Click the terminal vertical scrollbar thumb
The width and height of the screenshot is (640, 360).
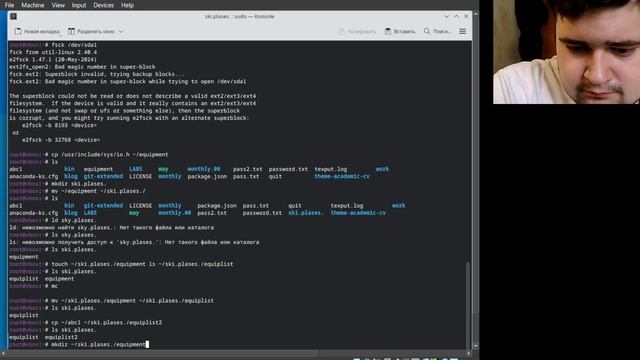(468, 305)
